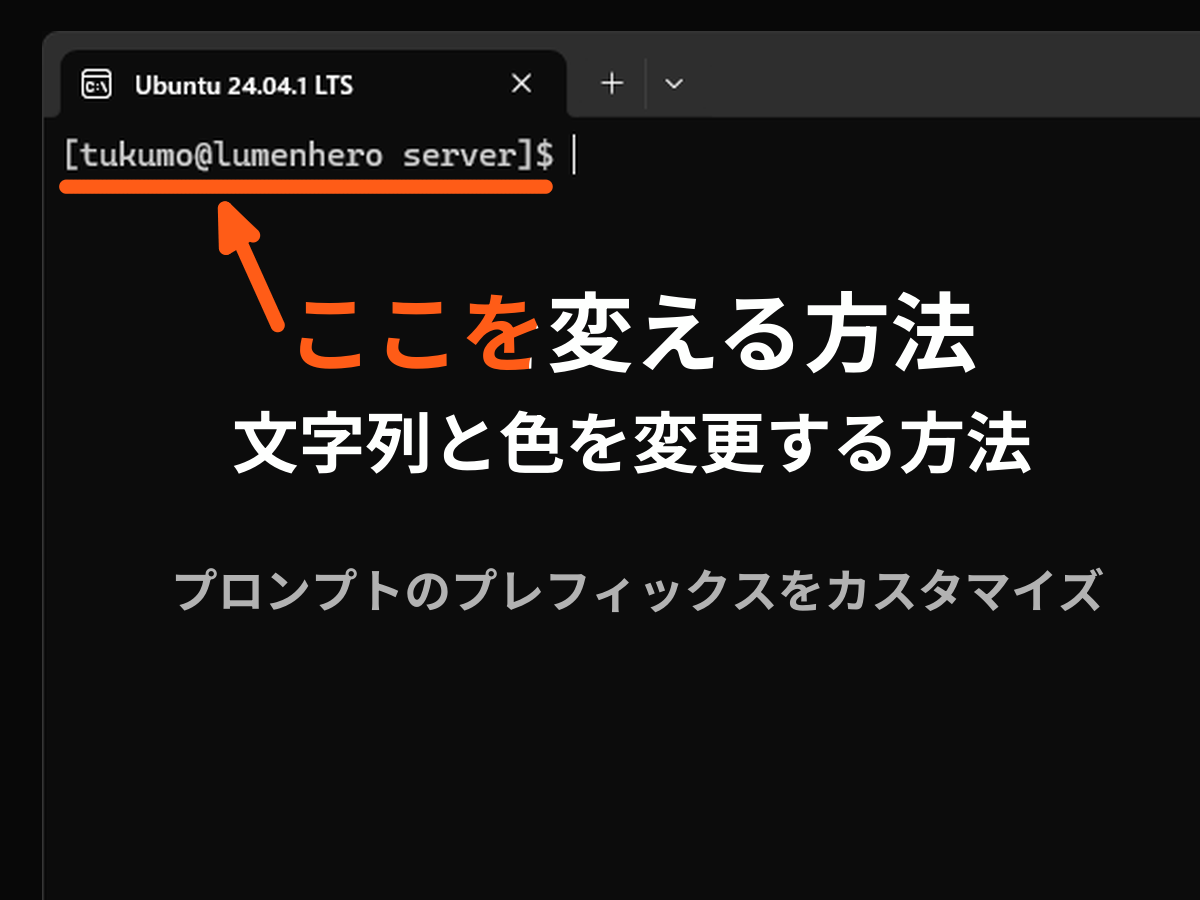1200x900 pixels.
Task: Open a new tab with the plus button
Action: pyautogui.click(x=611, y=84)
